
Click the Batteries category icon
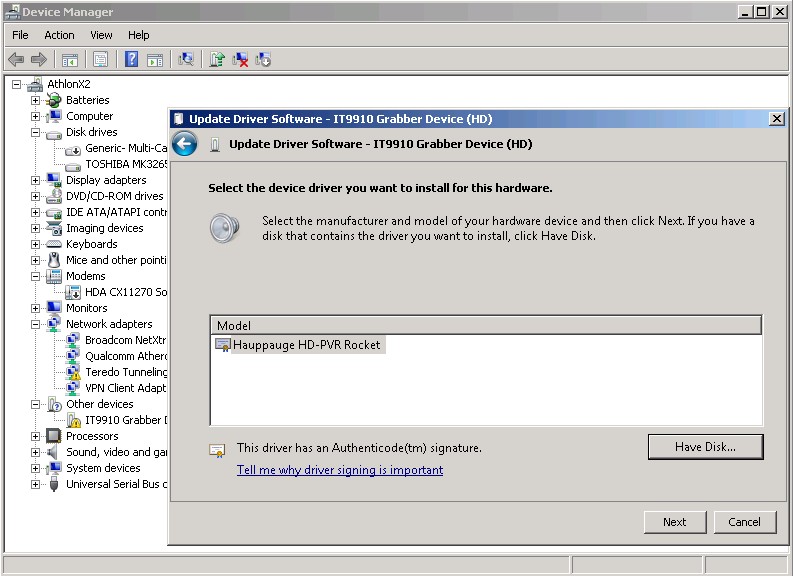pos(54,100)
